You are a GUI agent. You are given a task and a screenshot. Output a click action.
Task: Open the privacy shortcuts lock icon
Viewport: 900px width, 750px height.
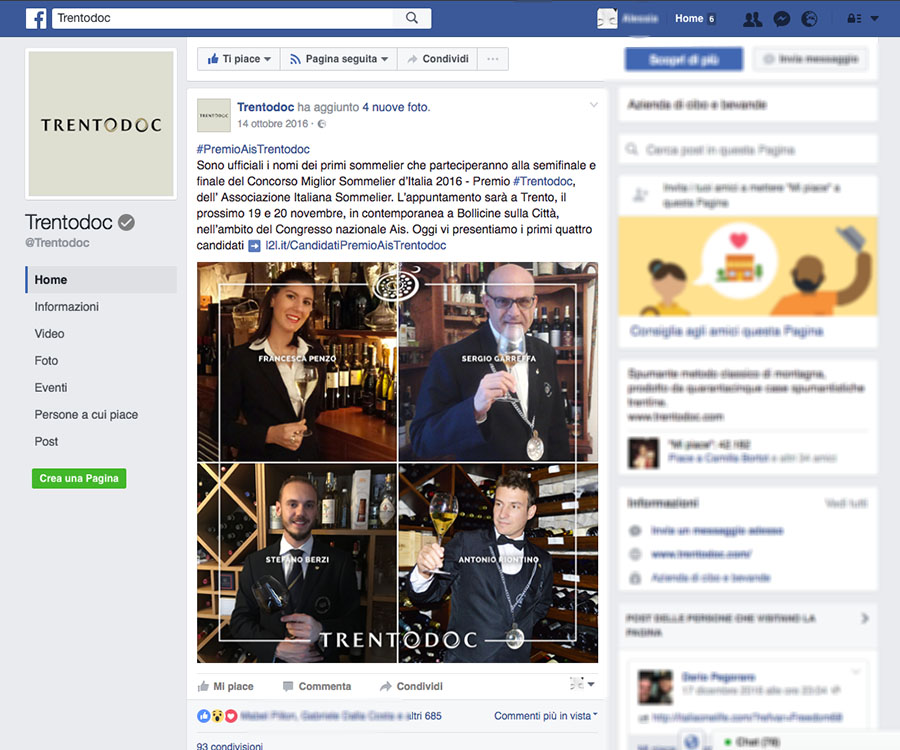click(x=854, y=18)
